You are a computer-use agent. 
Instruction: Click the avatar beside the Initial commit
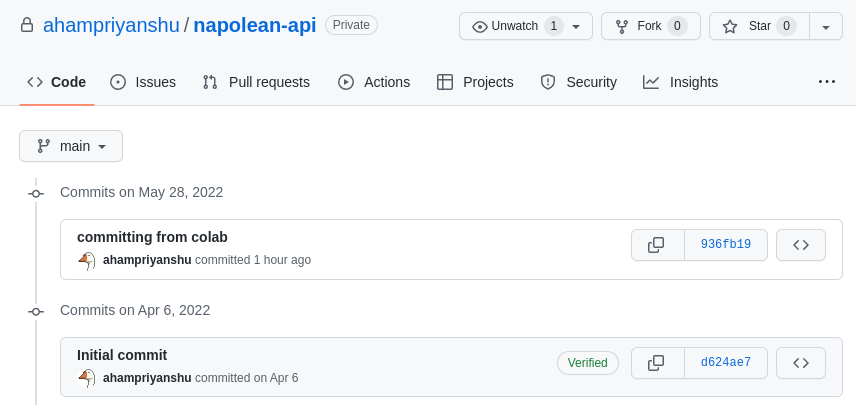[87, 378]
